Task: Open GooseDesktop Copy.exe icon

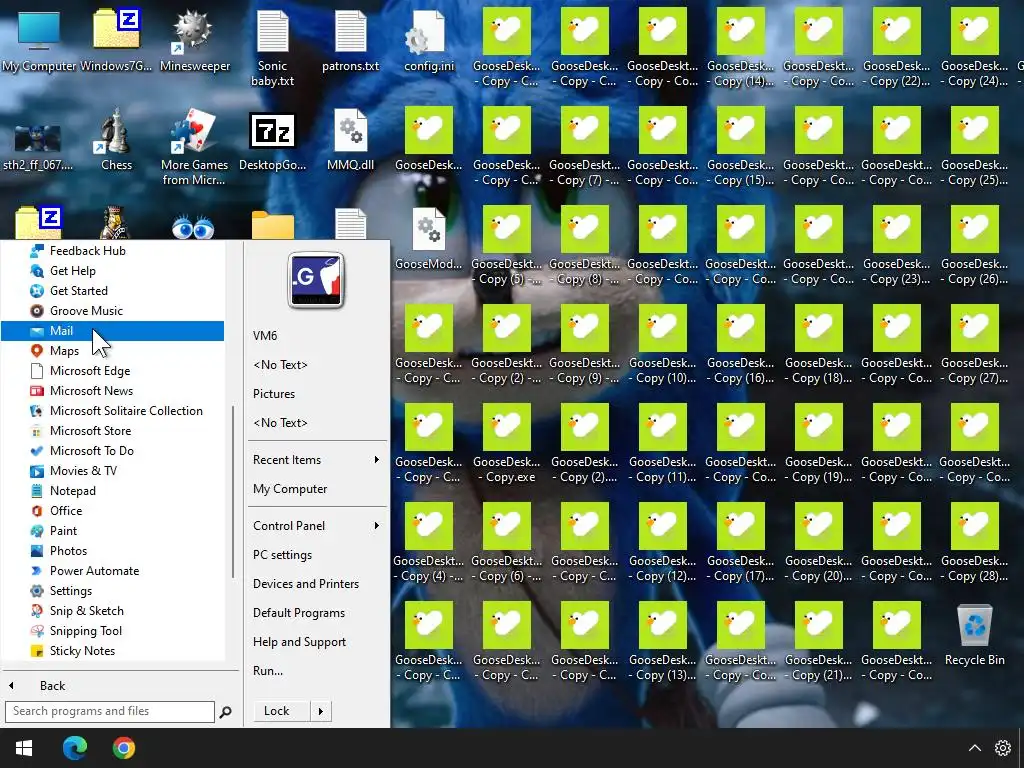Action: click(x=507, y=444)
